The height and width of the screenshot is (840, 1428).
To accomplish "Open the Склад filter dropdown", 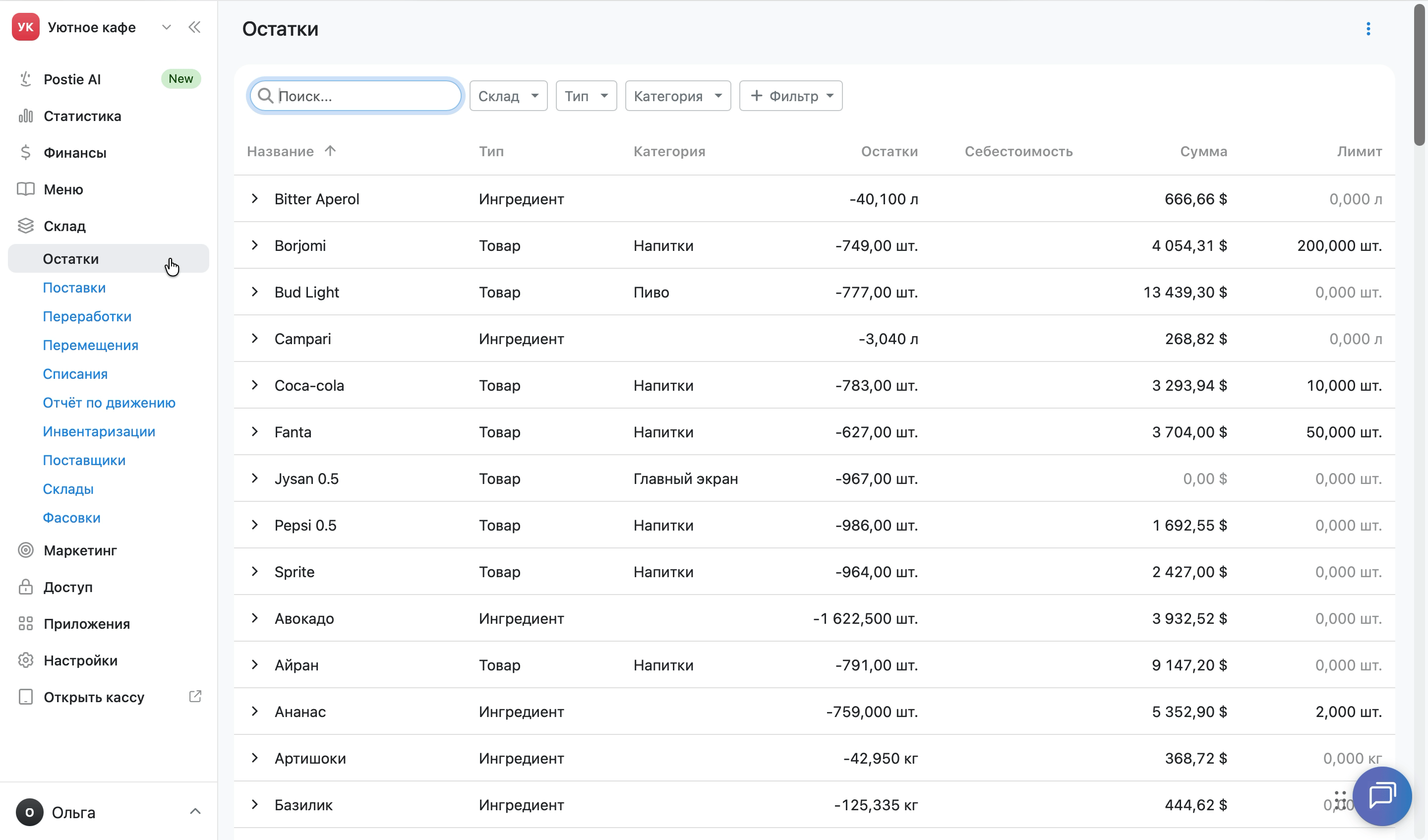I will click(x=508, y=96).
